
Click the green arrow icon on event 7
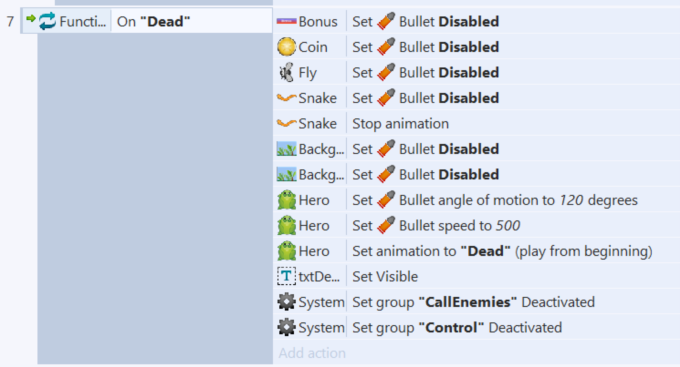[30, 18]
